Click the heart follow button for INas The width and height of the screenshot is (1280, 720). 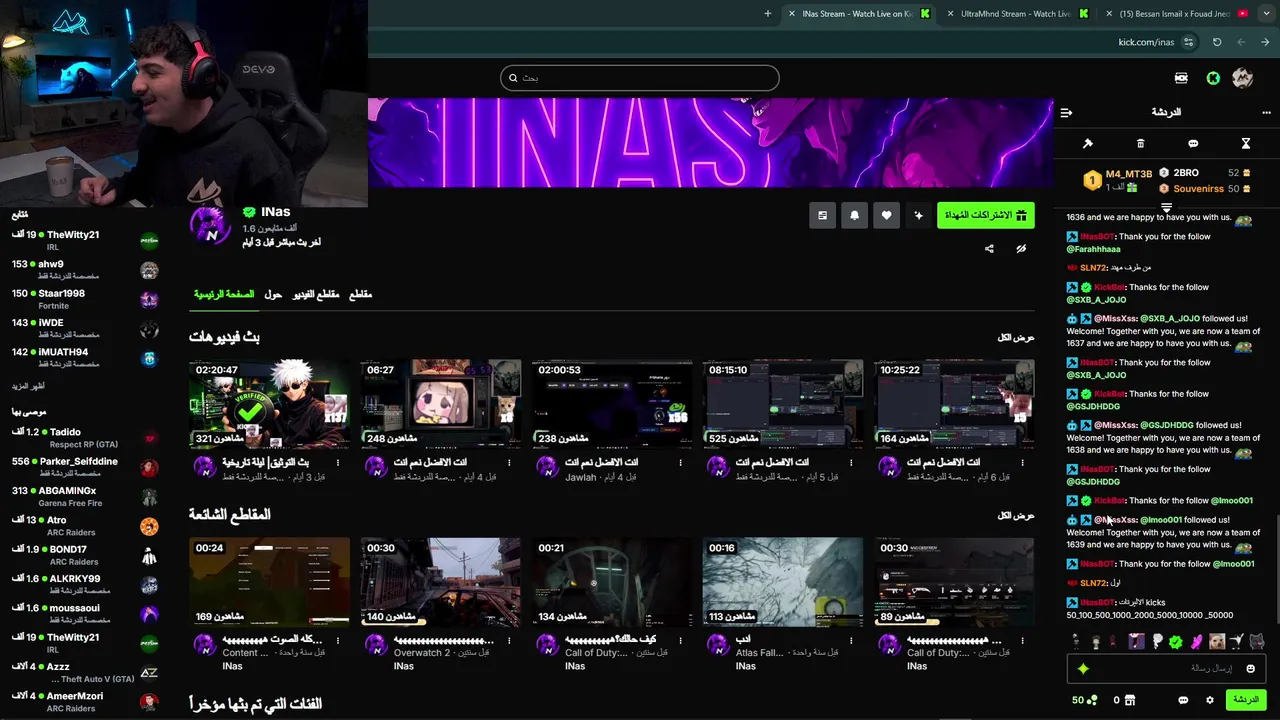click(x=886, y=215)
